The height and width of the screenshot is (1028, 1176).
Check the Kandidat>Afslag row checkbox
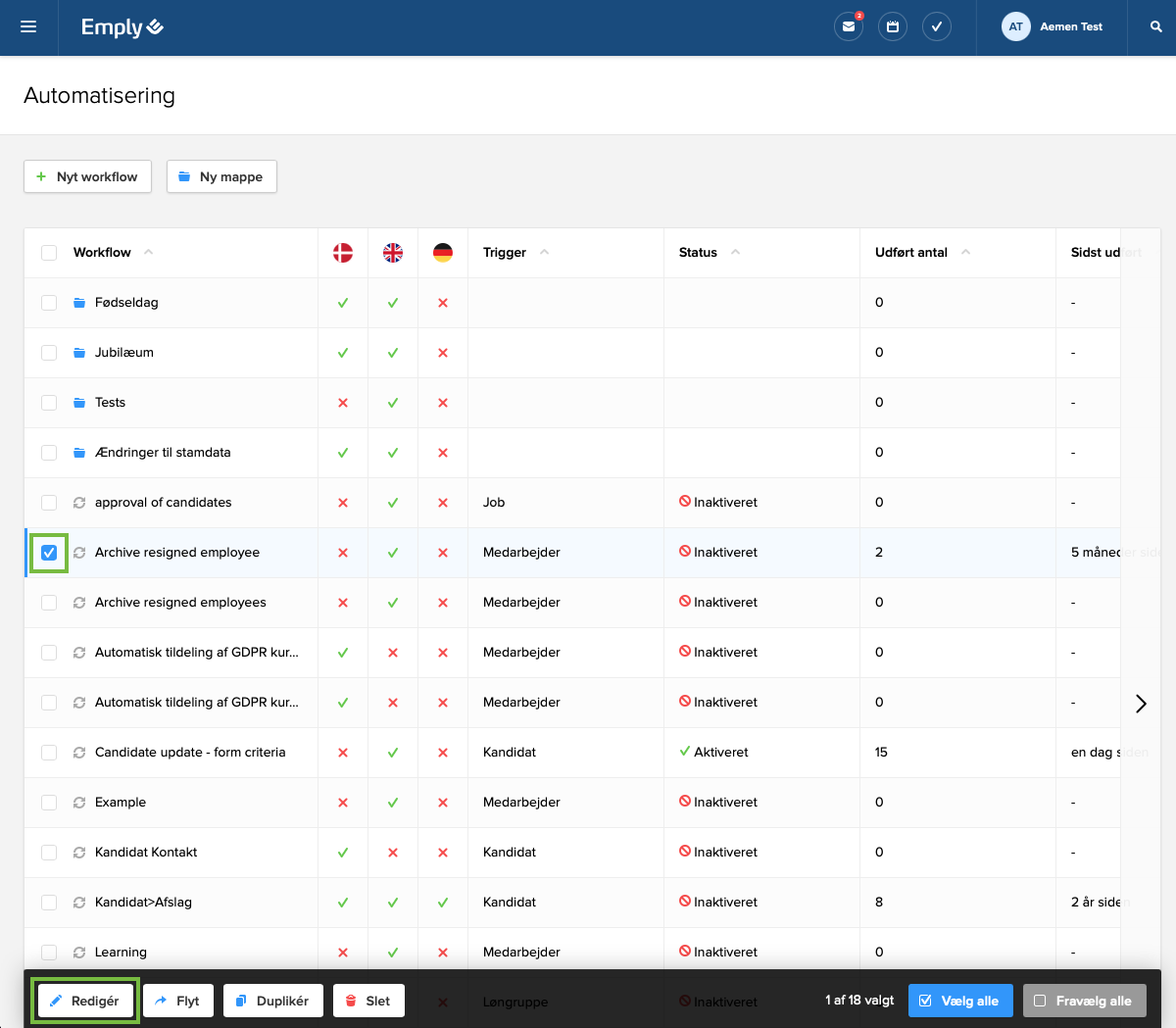pos(48,902)
